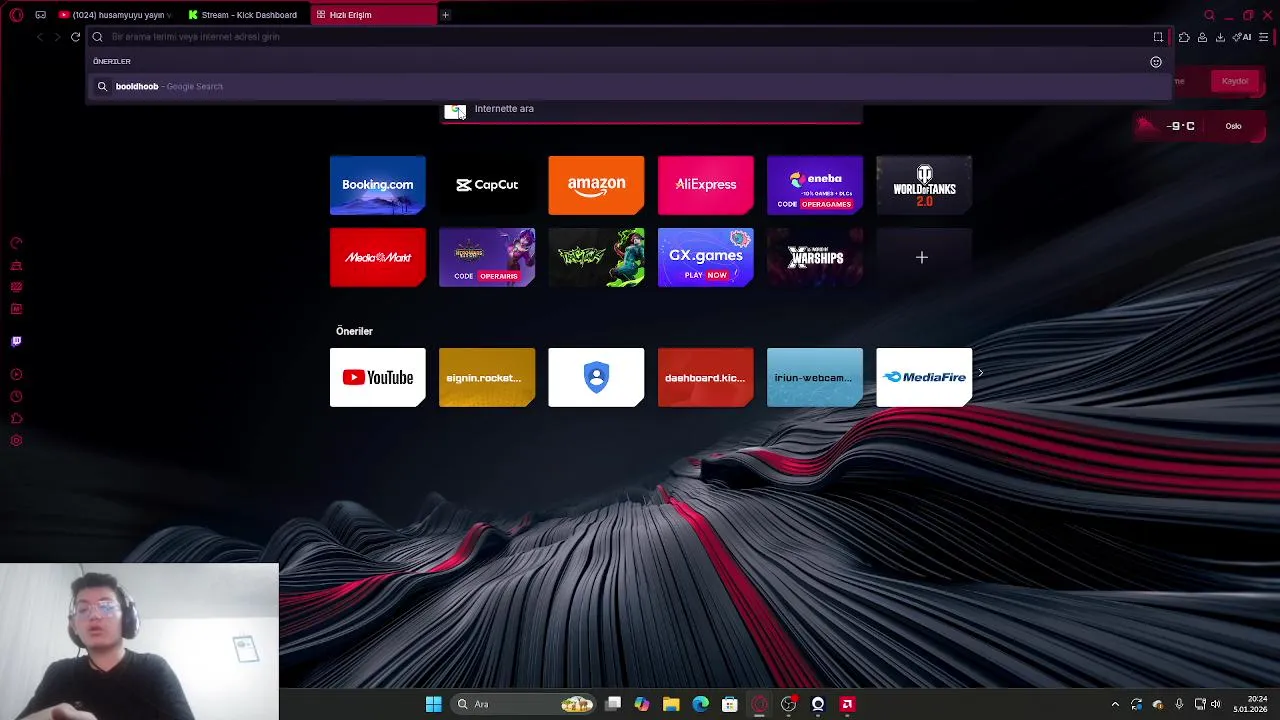Open the microphone tray icon
Image resolution: width=1280 pixels, height=720 pixels.
tap(1179, 704)
